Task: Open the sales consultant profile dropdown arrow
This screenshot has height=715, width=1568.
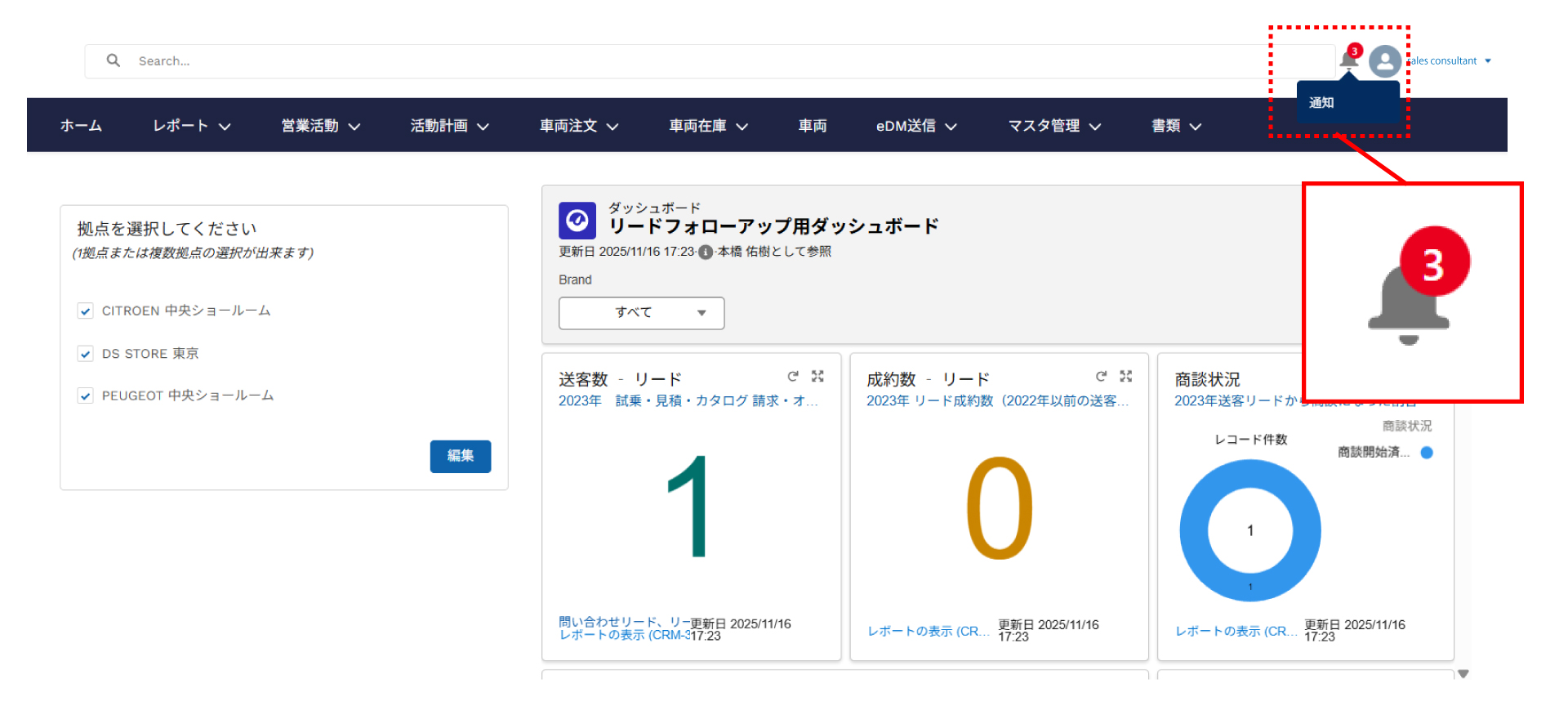Action: click(1488, 61)
